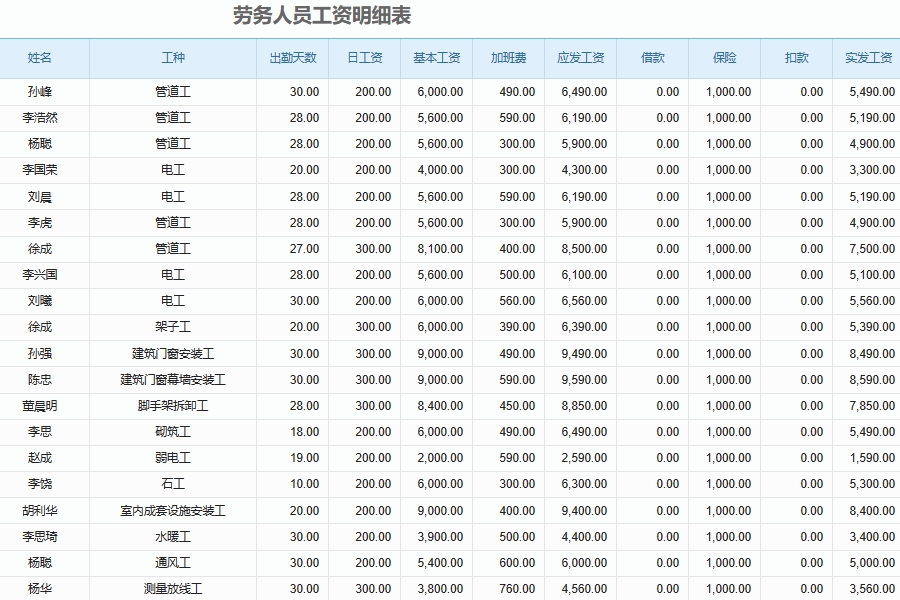The image size is (900, 600).
Task: Click the 基本工资 column header
Action: click(437, 57)
